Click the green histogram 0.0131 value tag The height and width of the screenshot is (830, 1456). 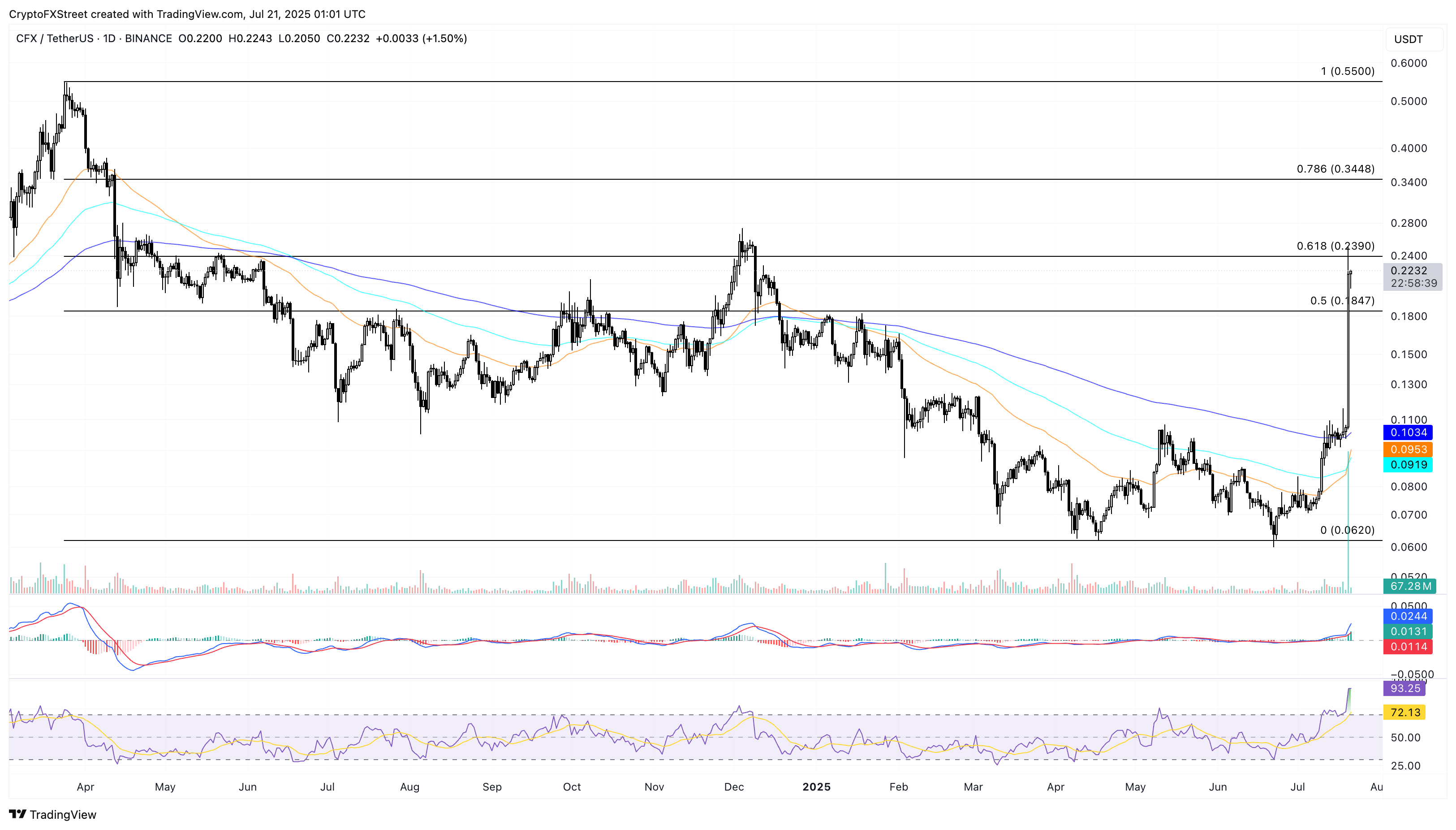(1408, 631)
